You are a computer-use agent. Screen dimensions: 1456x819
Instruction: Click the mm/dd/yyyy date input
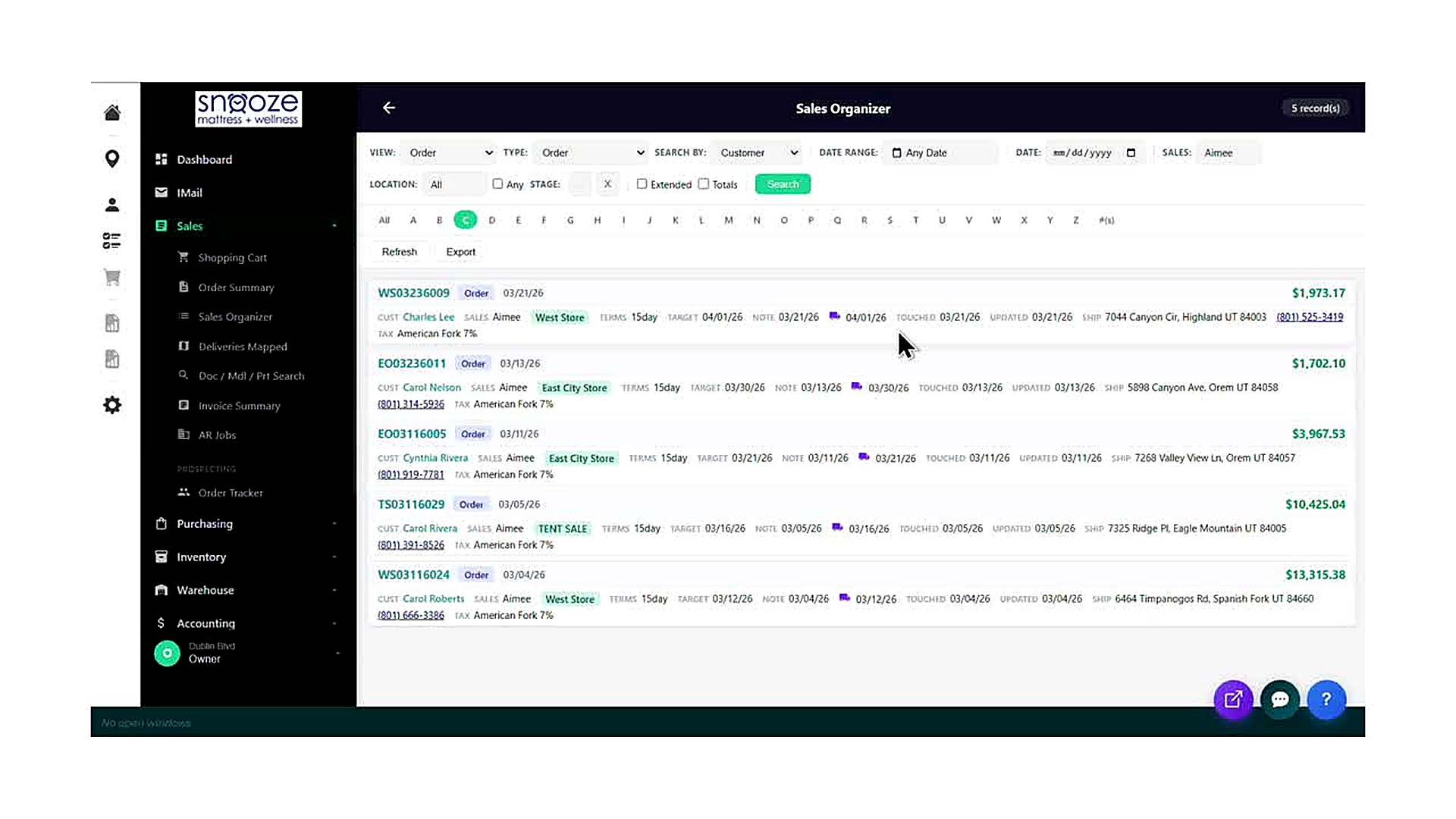click(1095, 152)
